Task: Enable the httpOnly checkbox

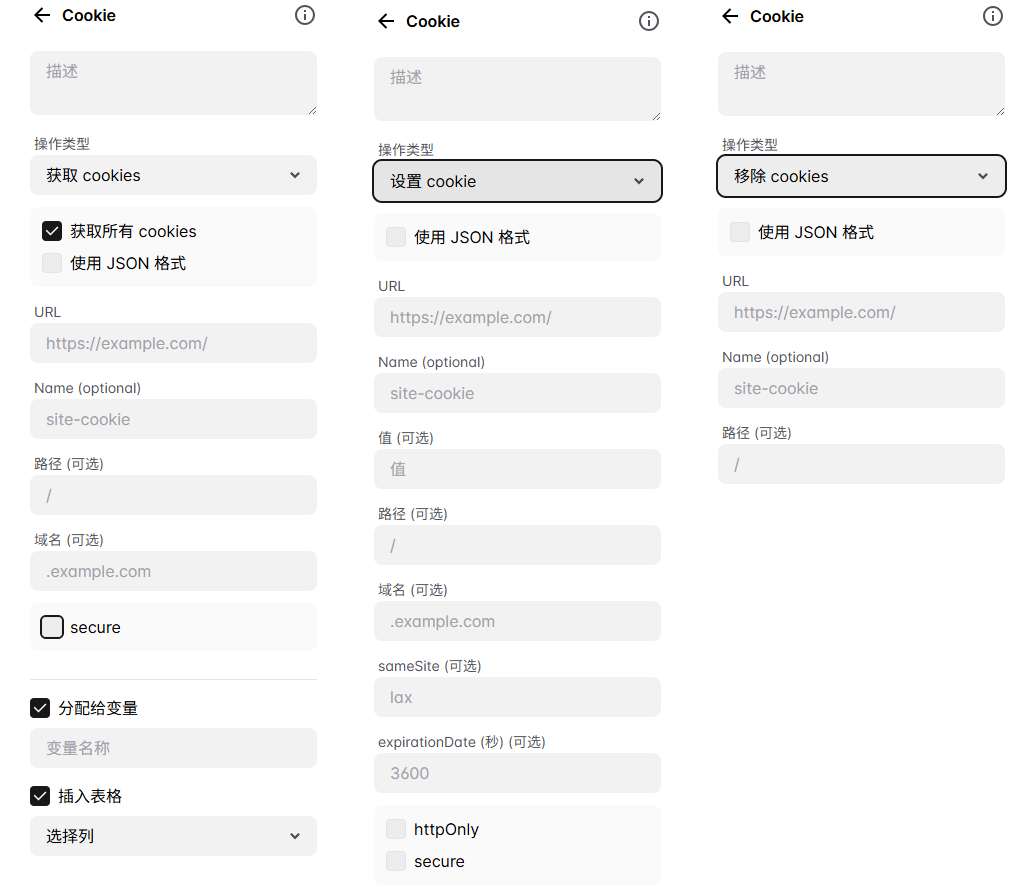Action: click(396, 829)
